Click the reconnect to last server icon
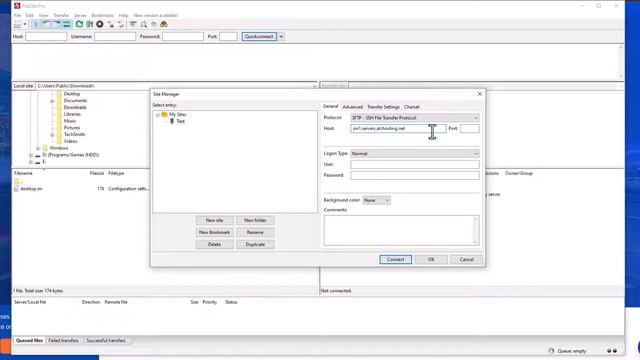The height and width of the screenshot is (360, 640). pos(120,24)
